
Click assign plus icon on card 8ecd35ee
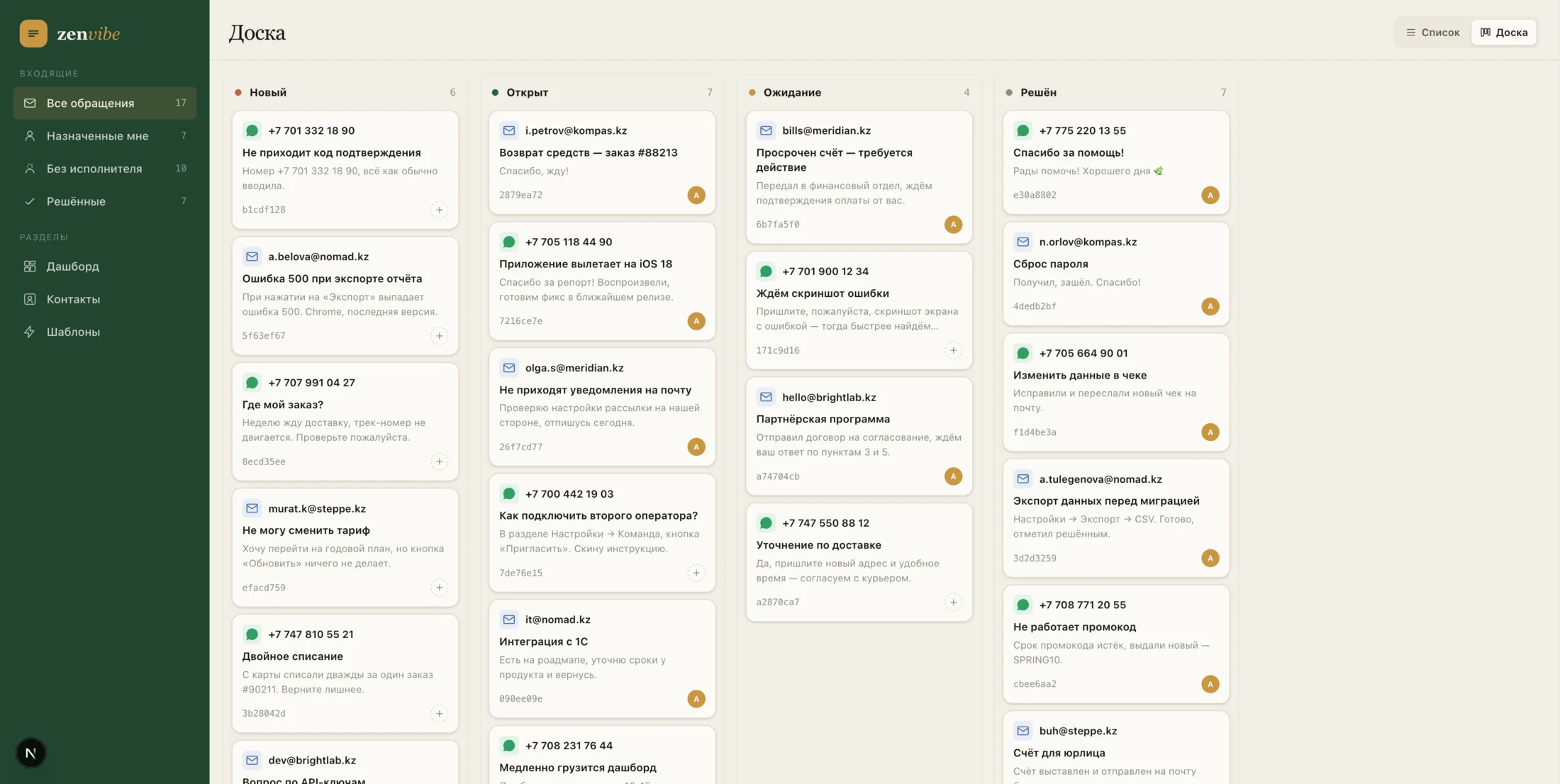point(439,461)
